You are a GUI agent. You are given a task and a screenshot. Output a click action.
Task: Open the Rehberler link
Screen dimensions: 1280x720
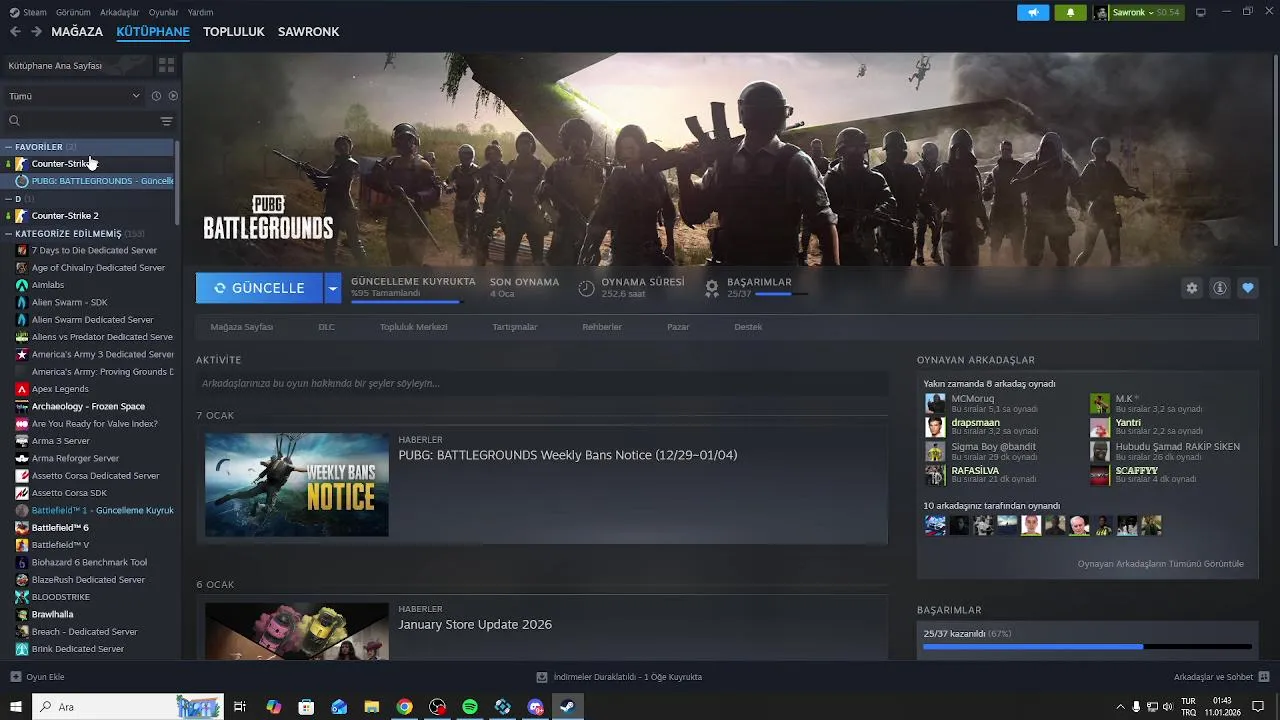(x=602, y=327)
